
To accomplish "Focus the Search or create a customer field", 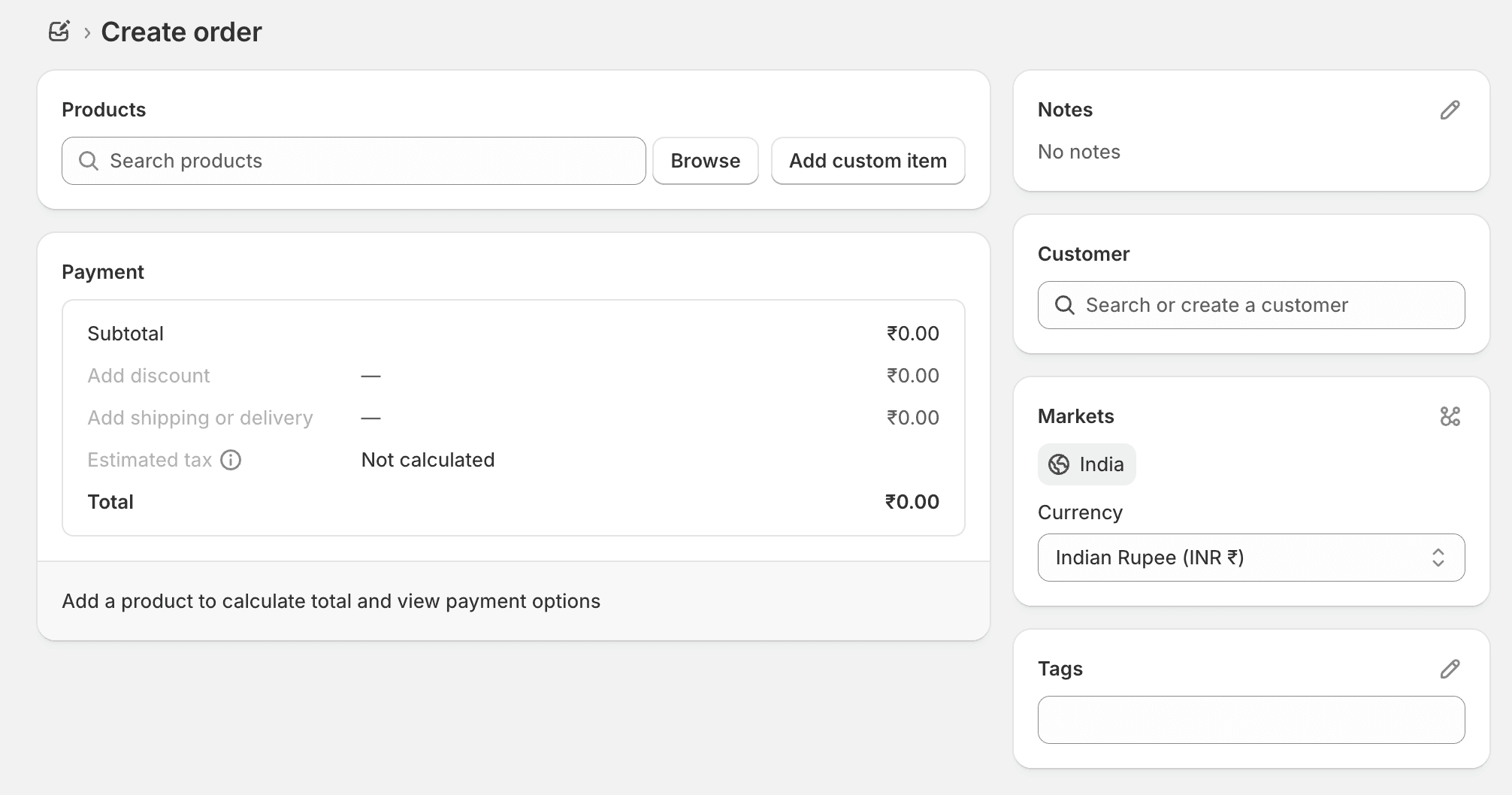I will point(1251,305).
